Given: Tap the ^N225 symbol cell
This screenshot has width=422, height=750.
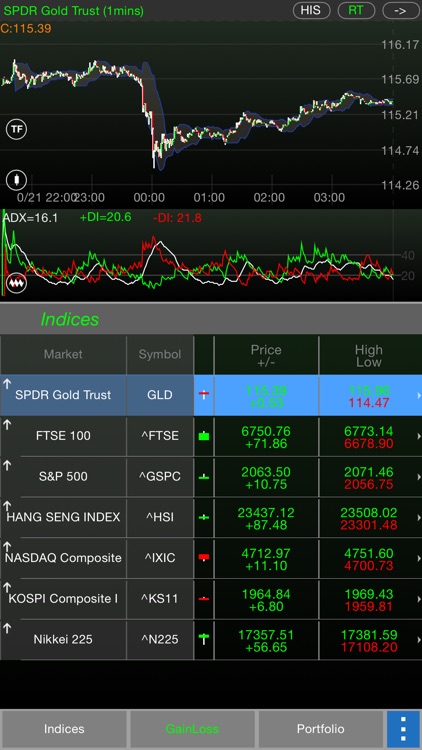Looking at the screenshot, I should tap(160, 639).
